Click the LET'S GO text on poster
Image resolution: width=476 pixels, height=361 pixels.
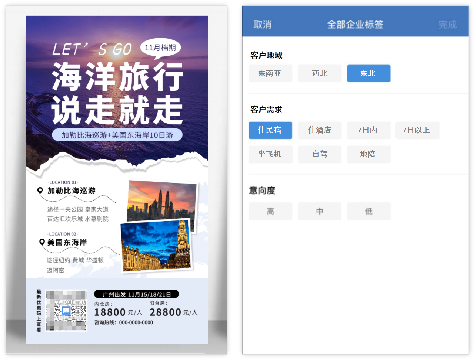click(x=92, y=50)
